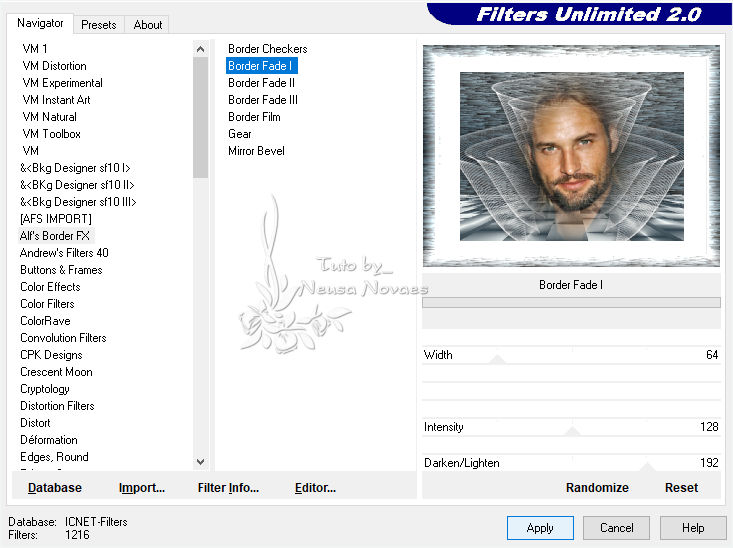Viewport: 733px width, 548px height.
Task: Select Andrew's Filters 40 category
Action: coord(64,253)
